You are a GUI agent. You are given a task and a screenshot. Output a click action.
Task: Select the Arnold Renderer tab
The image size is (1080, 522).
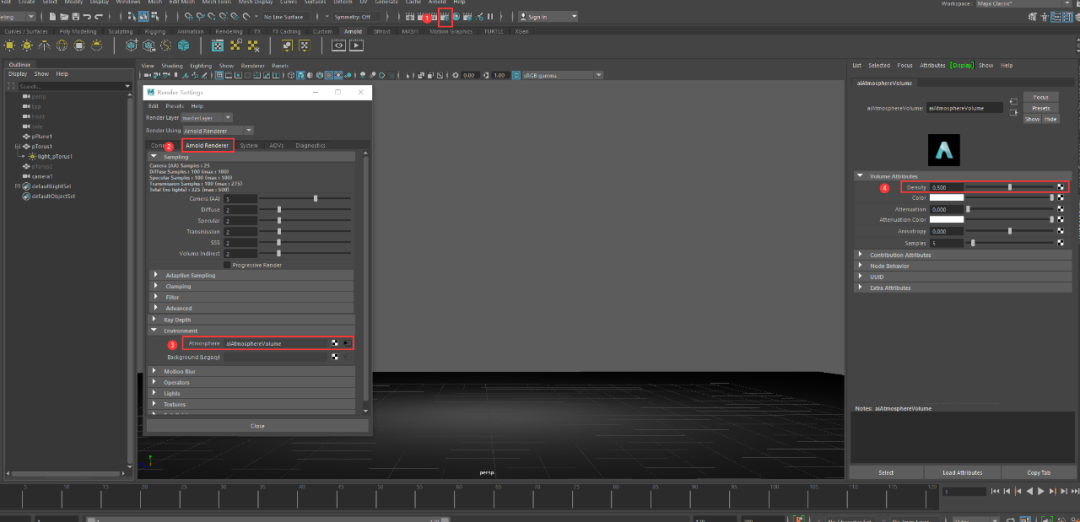click(x=207, y=145)
